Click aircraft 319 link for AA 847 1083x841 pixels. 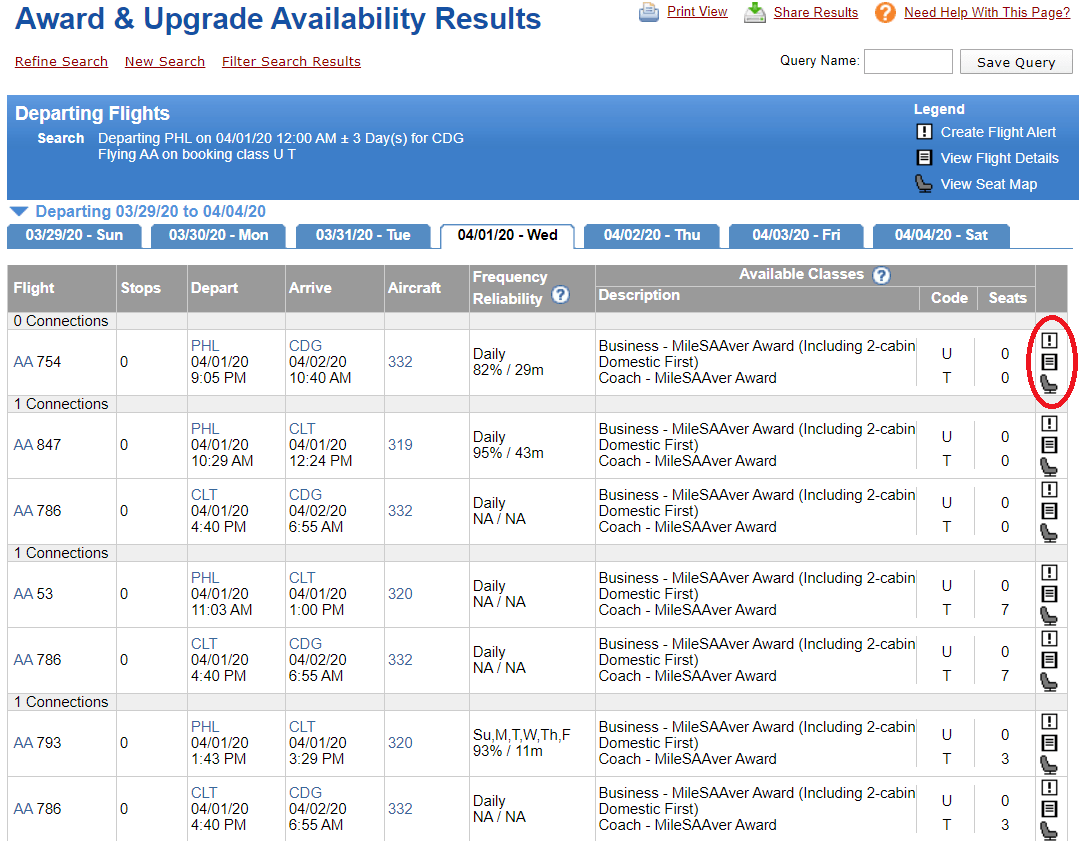tap(400, 445)
